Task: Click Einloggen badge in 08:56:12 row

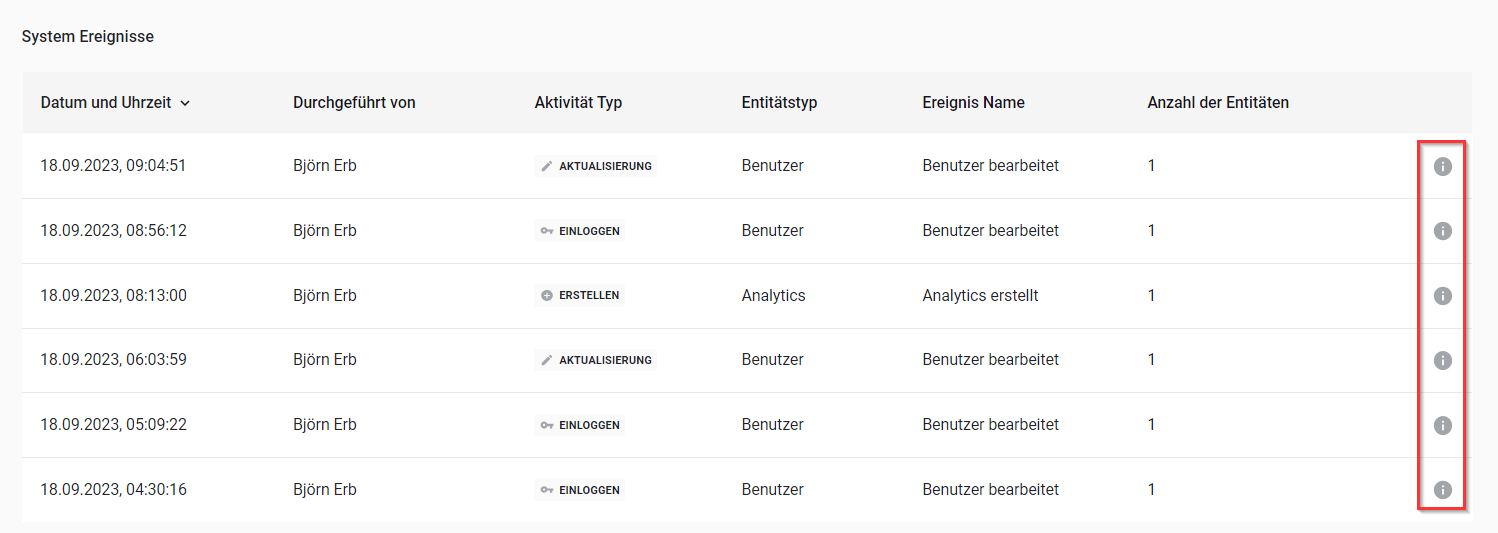Action: tap(580, 231)
